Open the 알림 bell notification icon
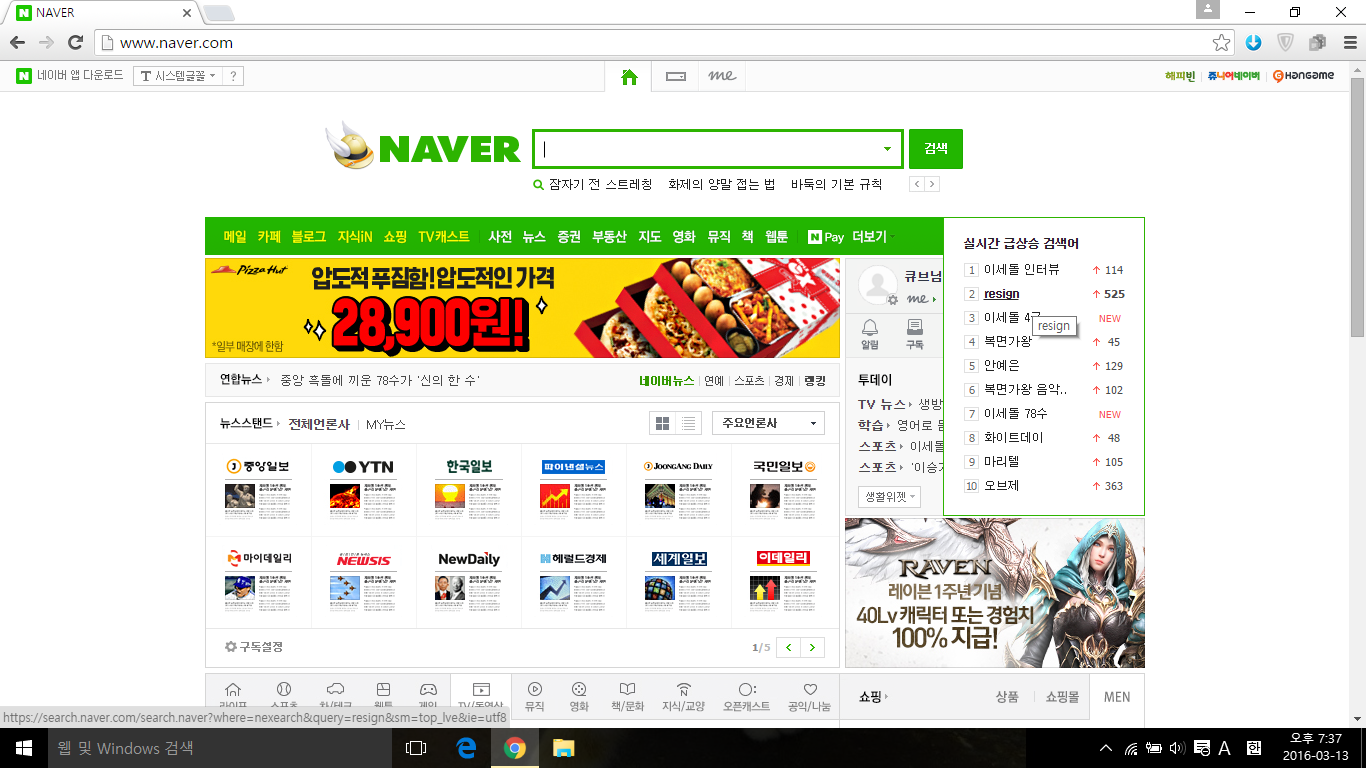1366x768 pixels. [x=869, y=334]
